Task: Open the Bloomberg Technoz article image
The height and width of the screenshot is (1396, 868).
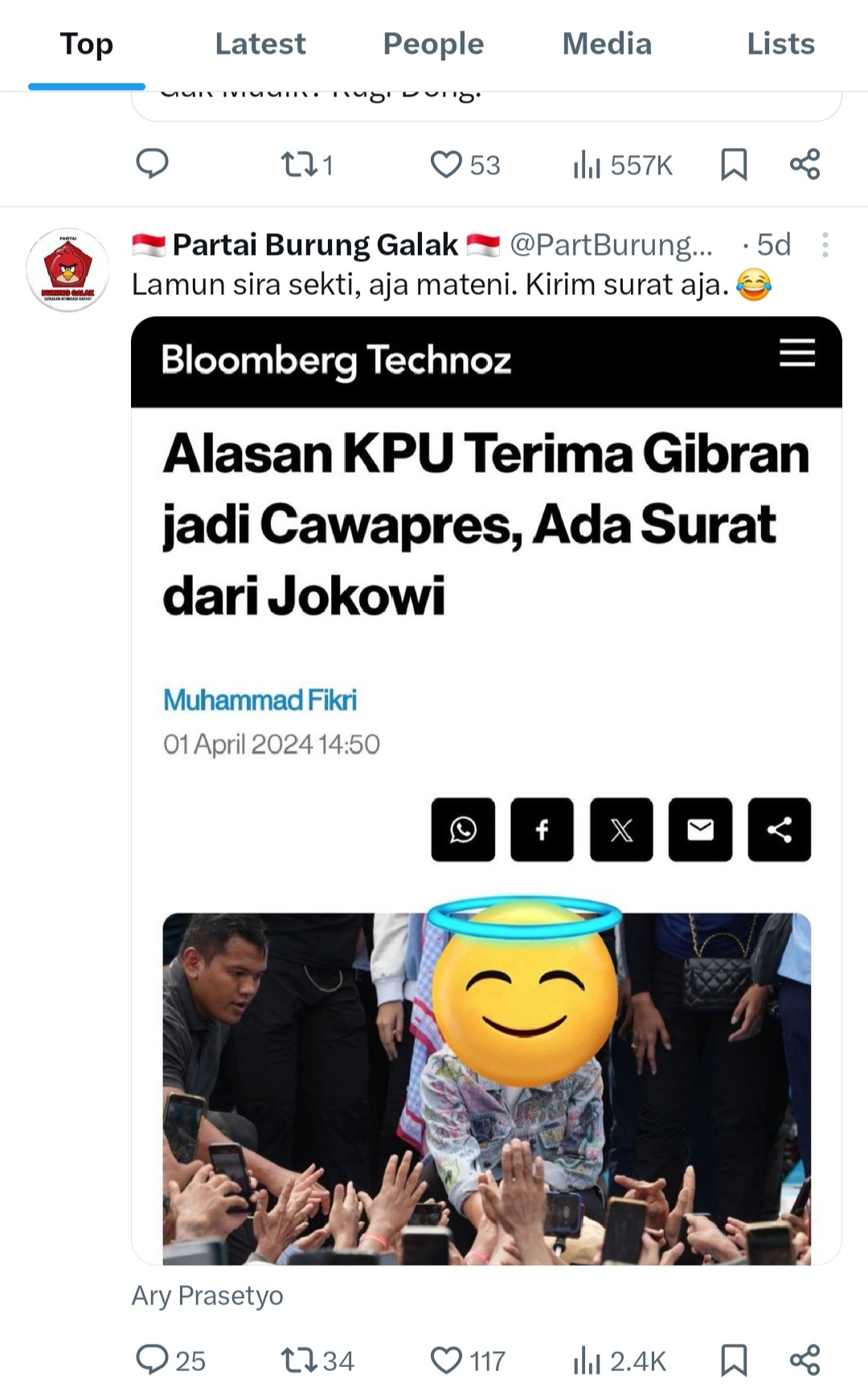Action: (486, 790)
